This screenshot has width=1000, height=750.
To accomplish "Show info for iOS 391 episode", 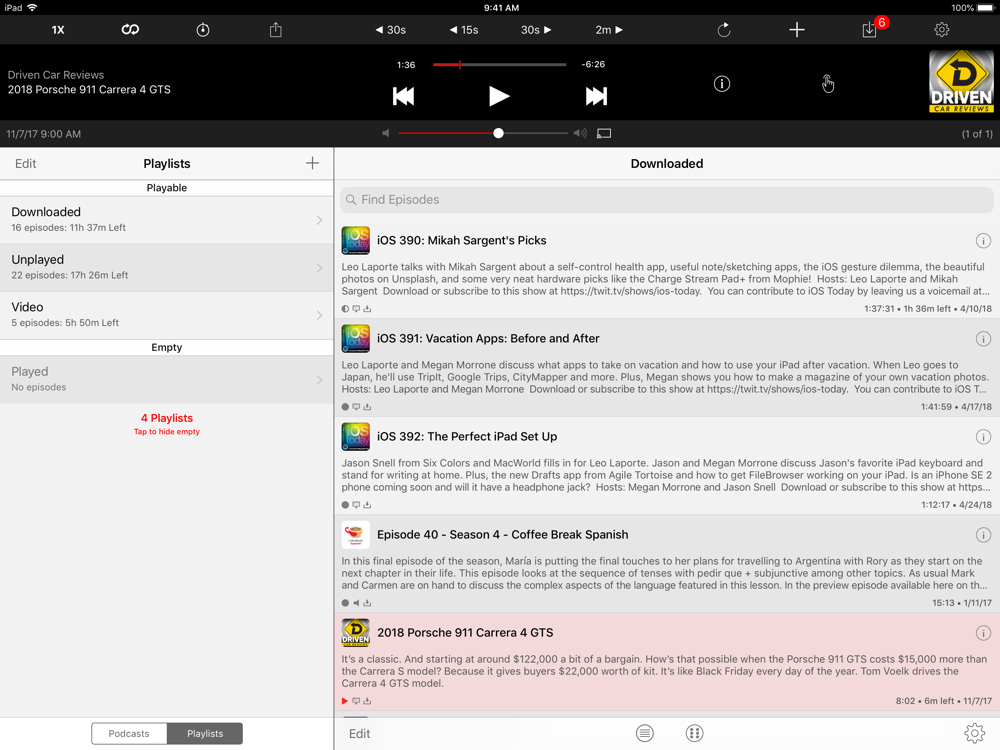I will click(983, 339).
